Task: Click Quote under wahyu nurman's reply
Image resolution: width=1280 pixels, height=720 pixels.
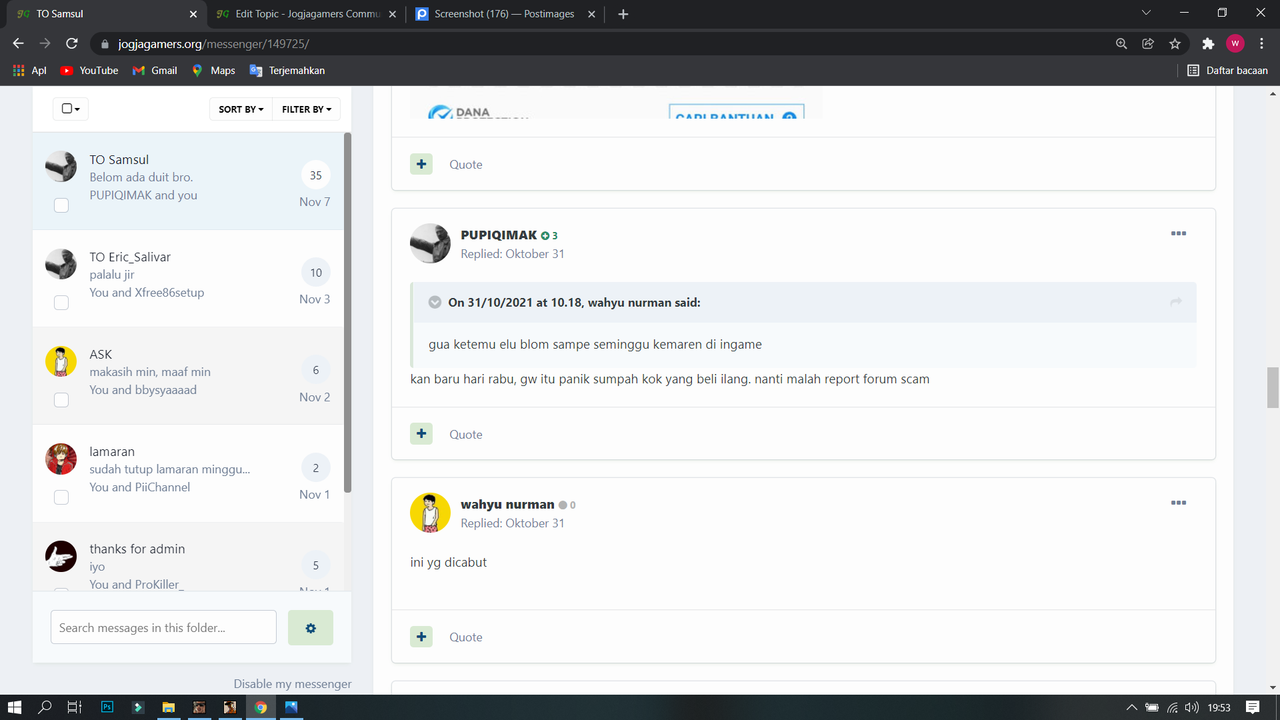Action: tap(466, 637)
